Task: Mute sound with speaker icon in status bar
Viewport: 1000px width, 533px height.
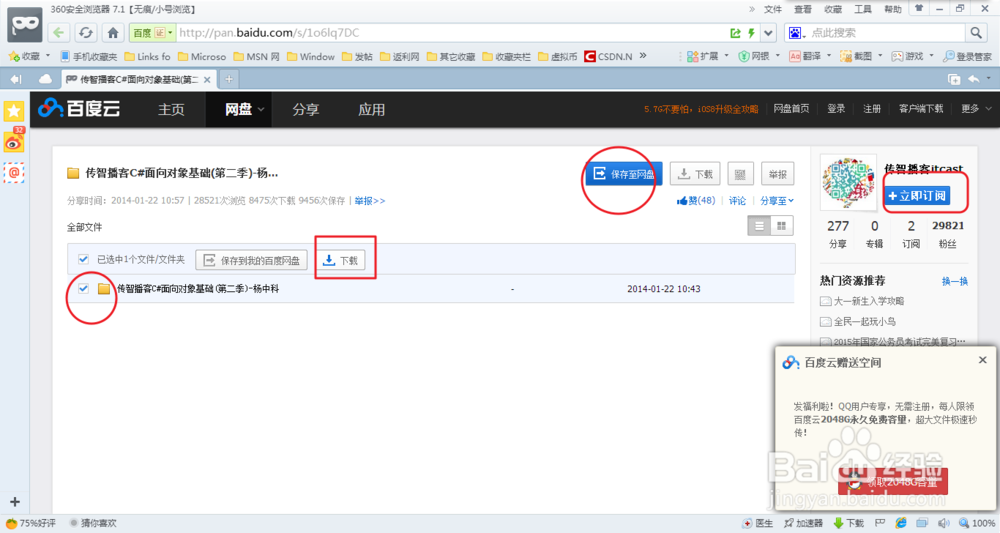Action: (x=944, y=523)
